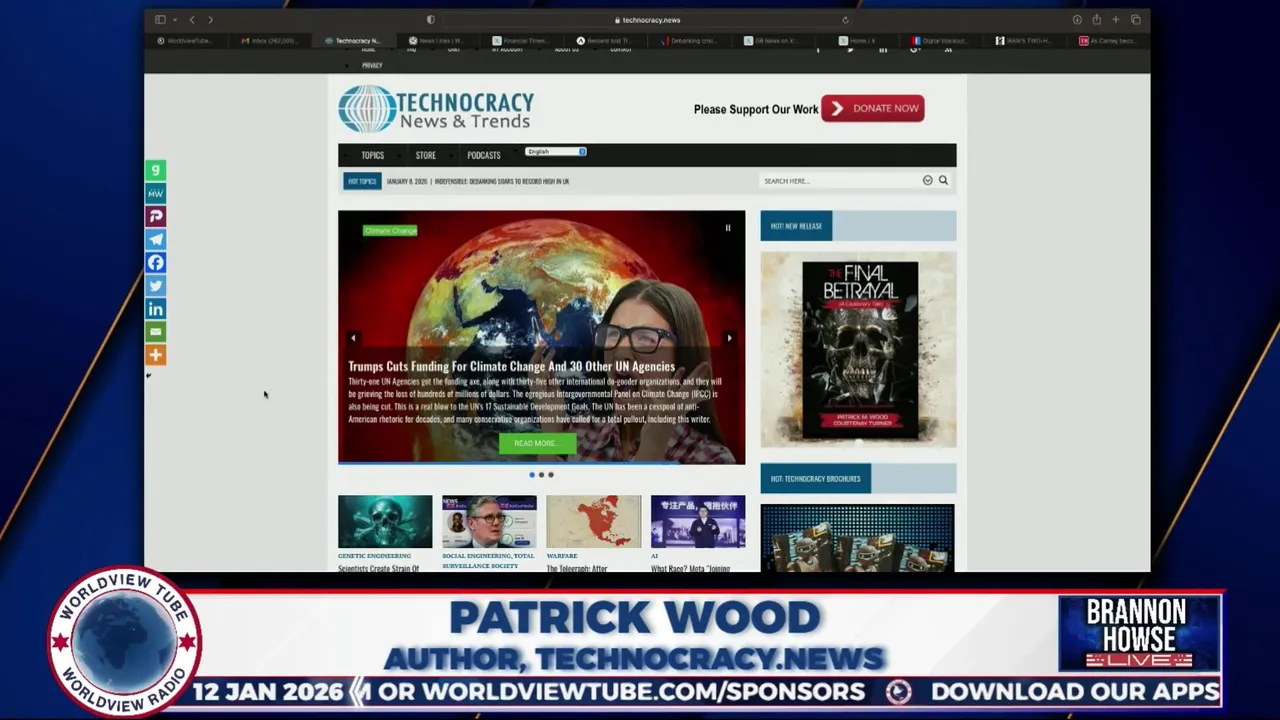
Task: Share page via Parler icon
Action: tap(155, 216)
